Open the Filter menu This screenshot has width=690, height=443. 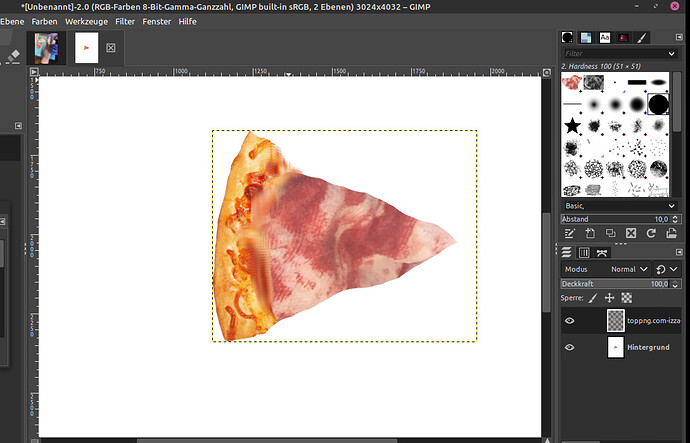click(x=125, y=22)
